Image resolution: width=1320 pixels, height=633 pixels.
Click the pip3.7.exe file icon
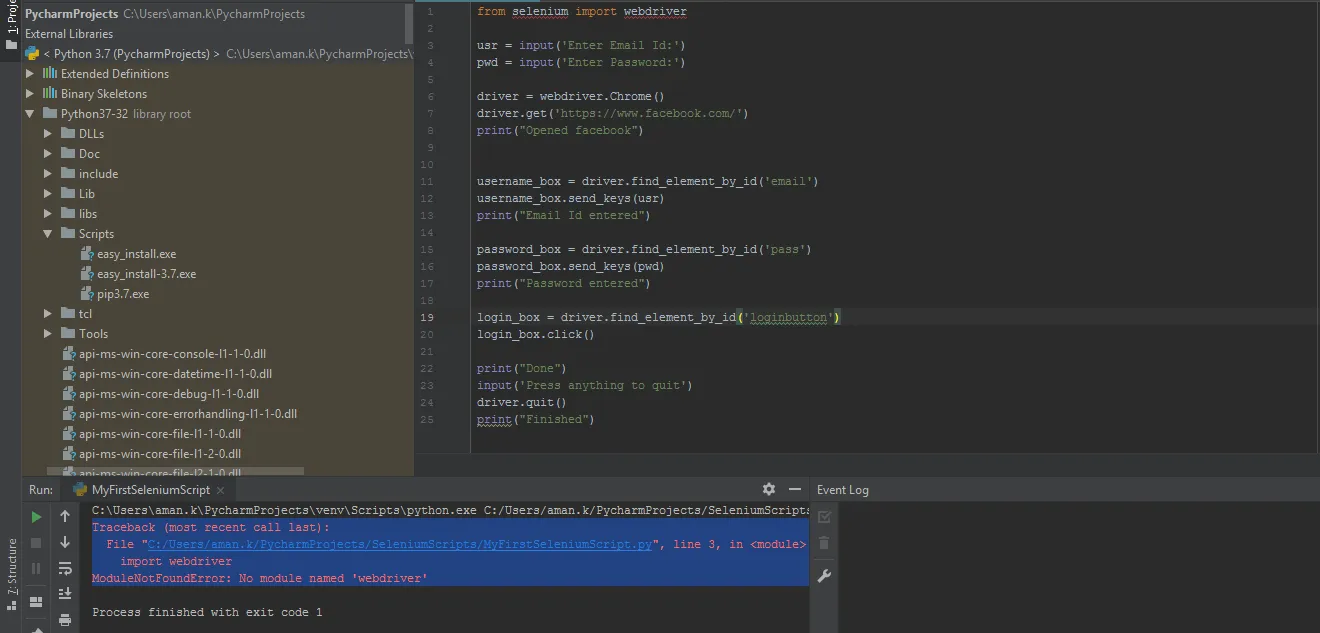[87, 294]
